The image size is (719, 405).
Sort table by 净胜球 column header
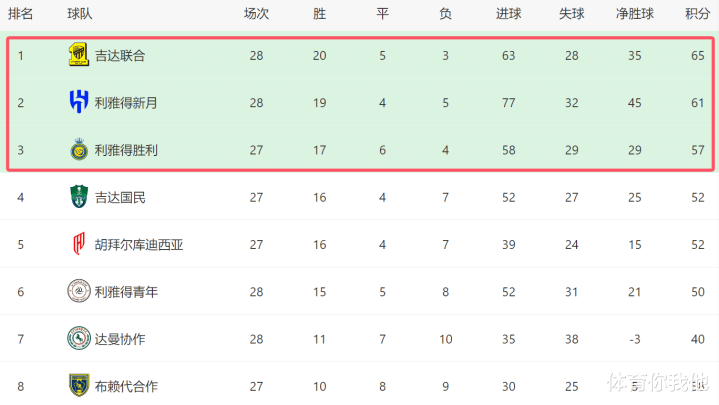635,14
